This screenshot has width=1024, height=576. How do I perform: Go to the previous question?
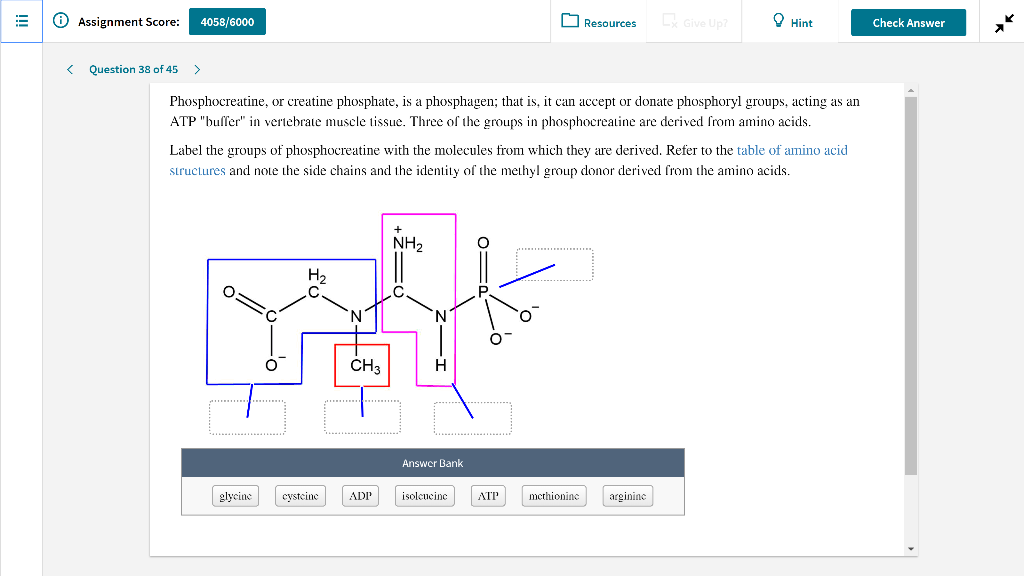click(x=69, y=70)
